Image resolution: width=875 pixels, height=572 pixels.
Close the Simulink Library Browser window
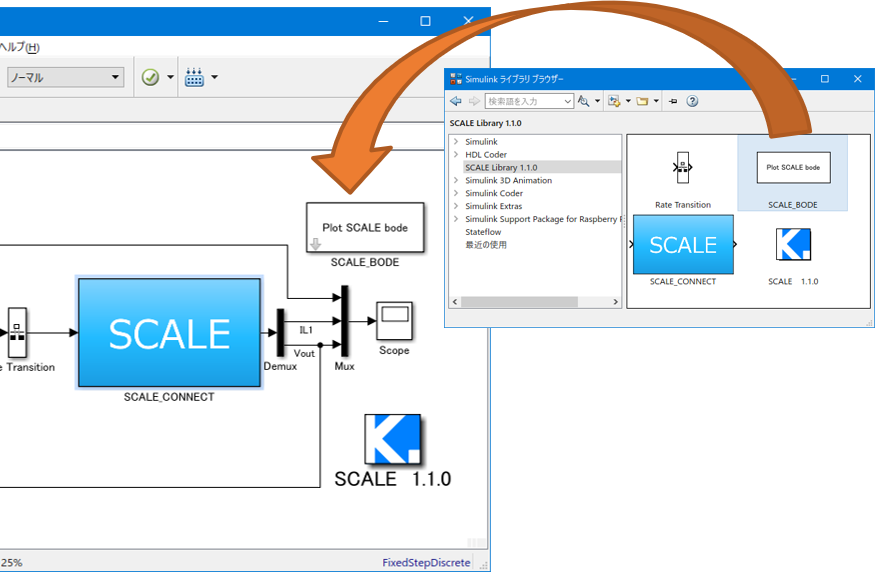(858, 79)
